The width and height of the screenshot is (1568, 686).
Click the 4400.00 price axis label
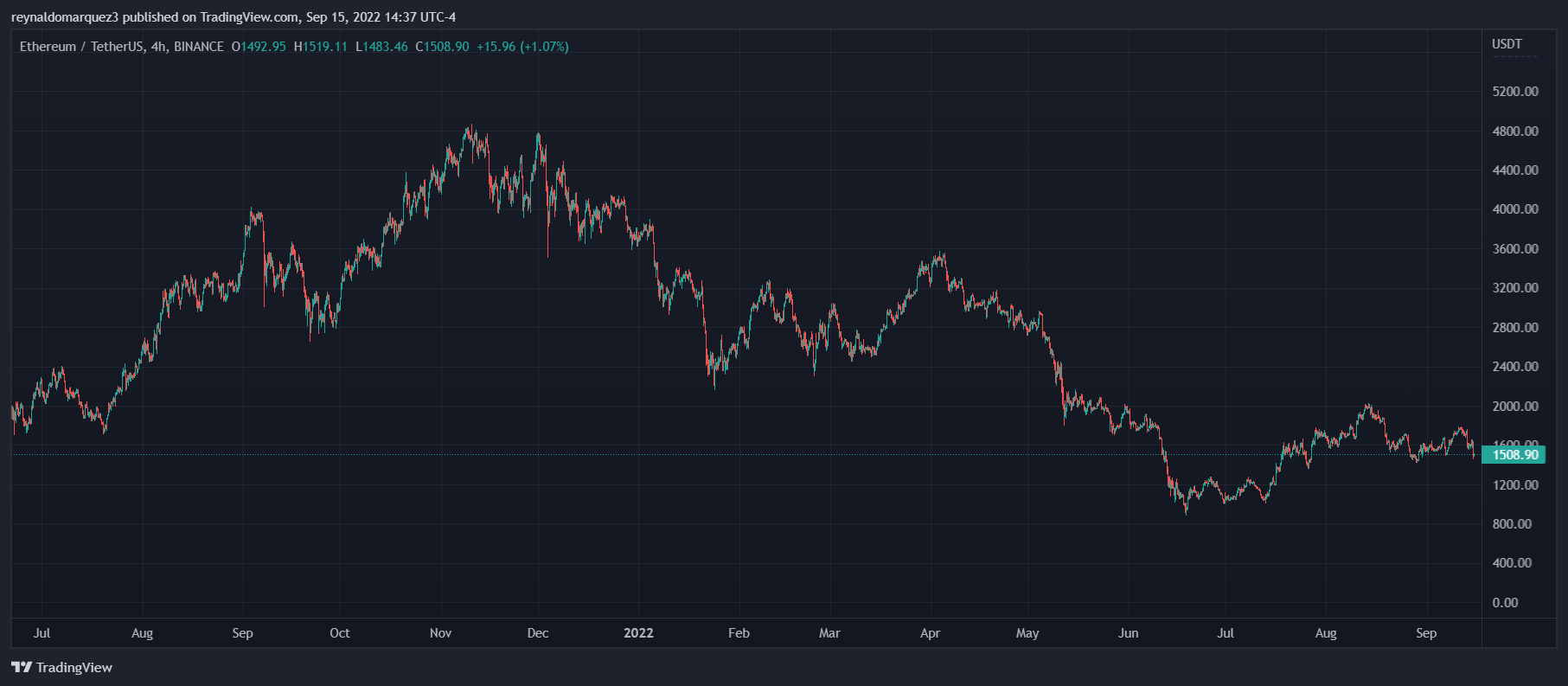[1515, 170]
